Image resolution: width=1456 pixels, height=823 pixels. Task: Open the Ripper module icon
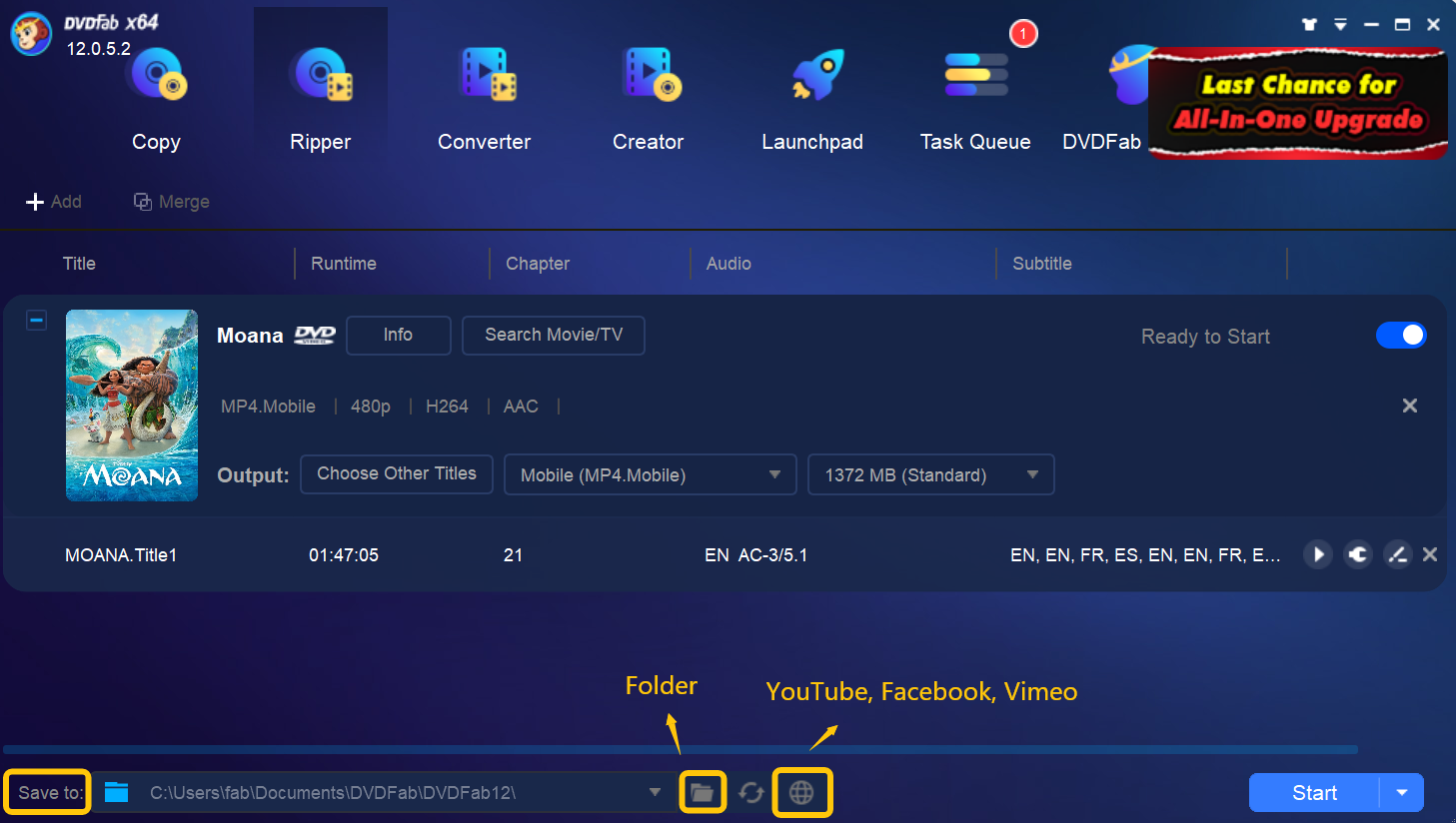coord(321,75)
